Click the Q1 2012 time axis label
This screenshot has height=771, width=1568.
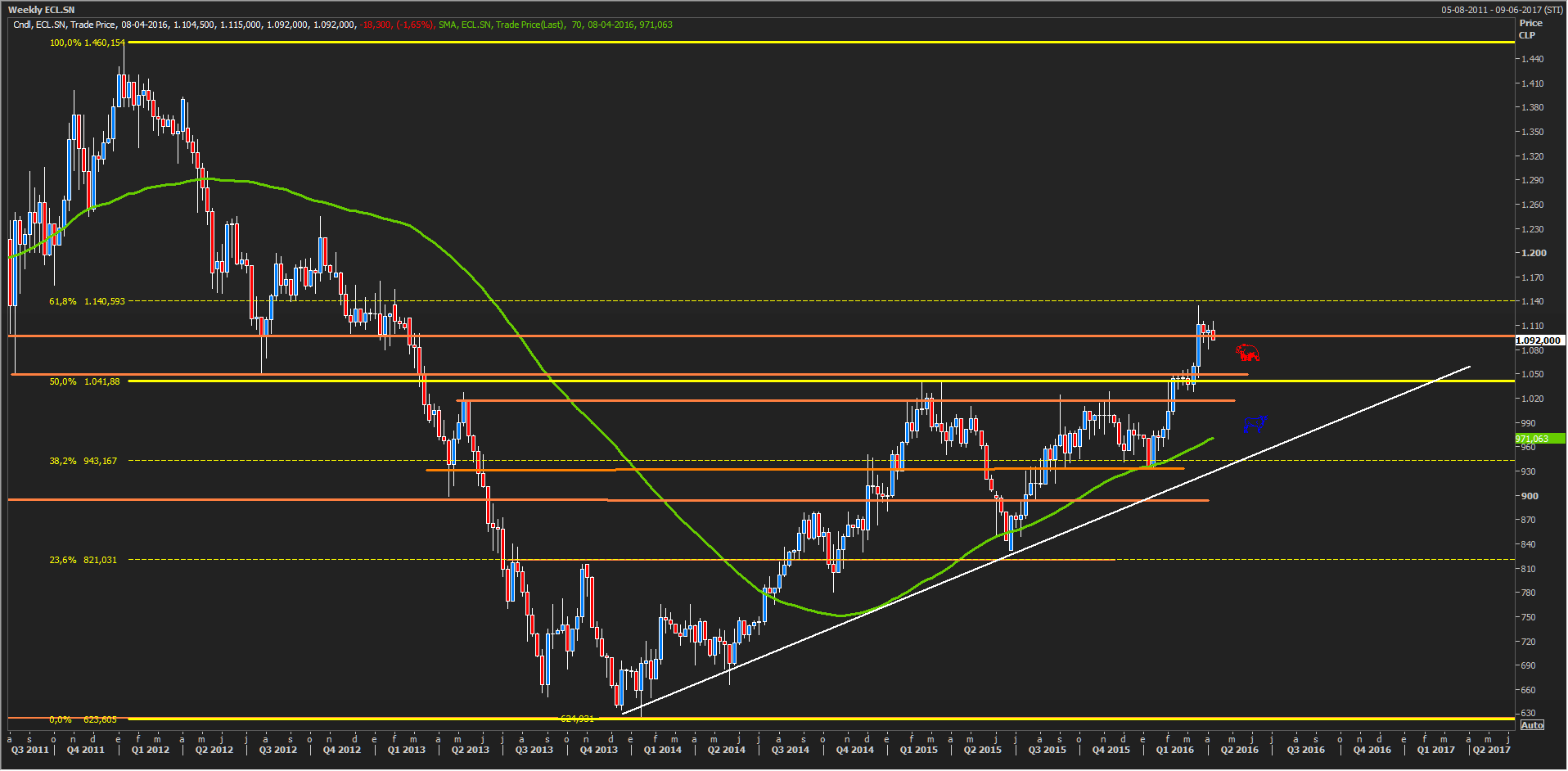151,750
